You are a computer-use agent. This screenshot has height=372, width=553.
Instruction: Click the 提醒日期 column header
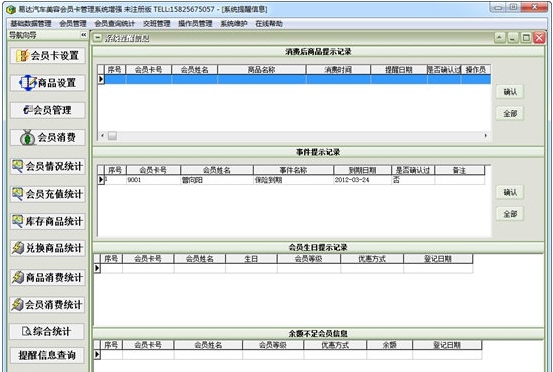click(399, 70)
